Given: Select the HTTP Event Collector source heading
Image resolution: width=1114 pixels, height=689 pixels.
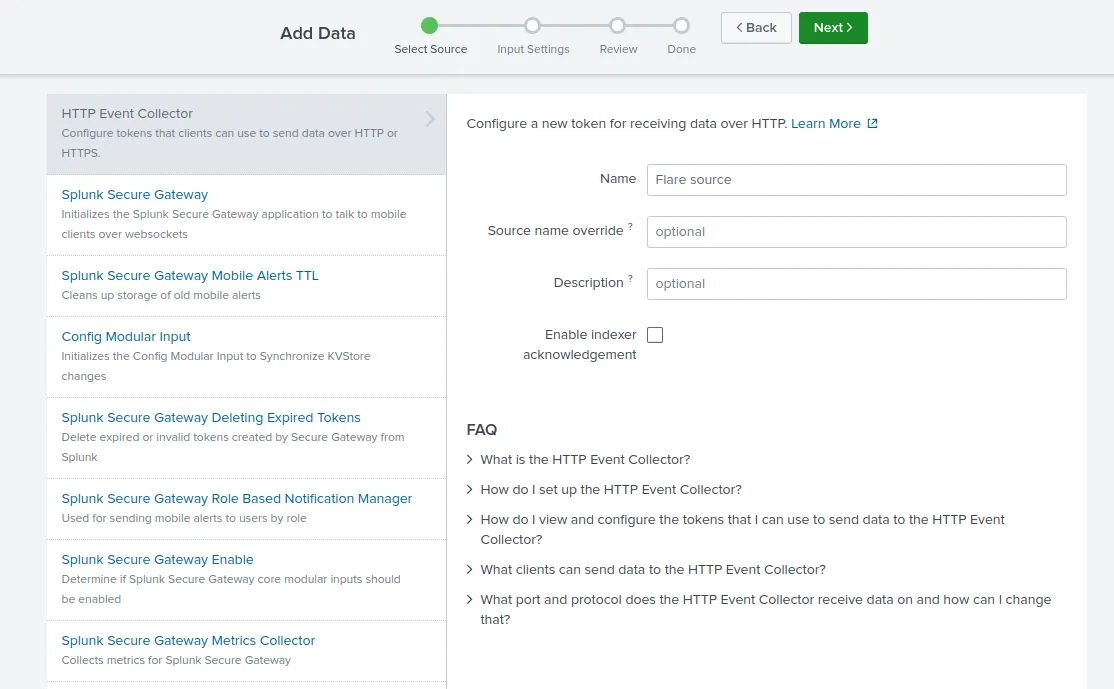Looking at the screenshot, I should tap(127, 114).
